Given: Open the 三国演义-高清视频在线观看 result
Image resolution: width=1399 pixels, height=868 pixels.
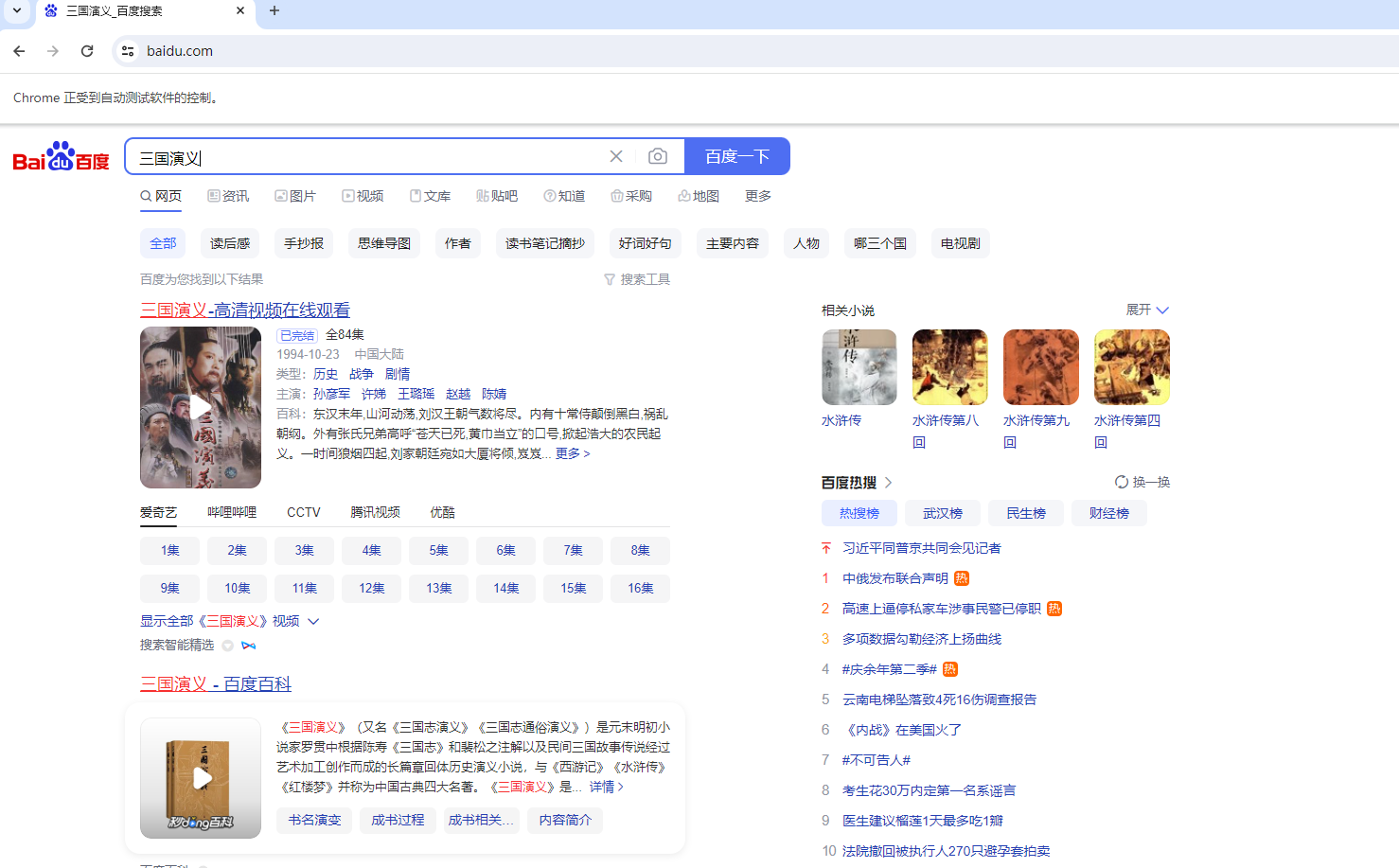Looking at the screenshot, I should tap(245, 310).
